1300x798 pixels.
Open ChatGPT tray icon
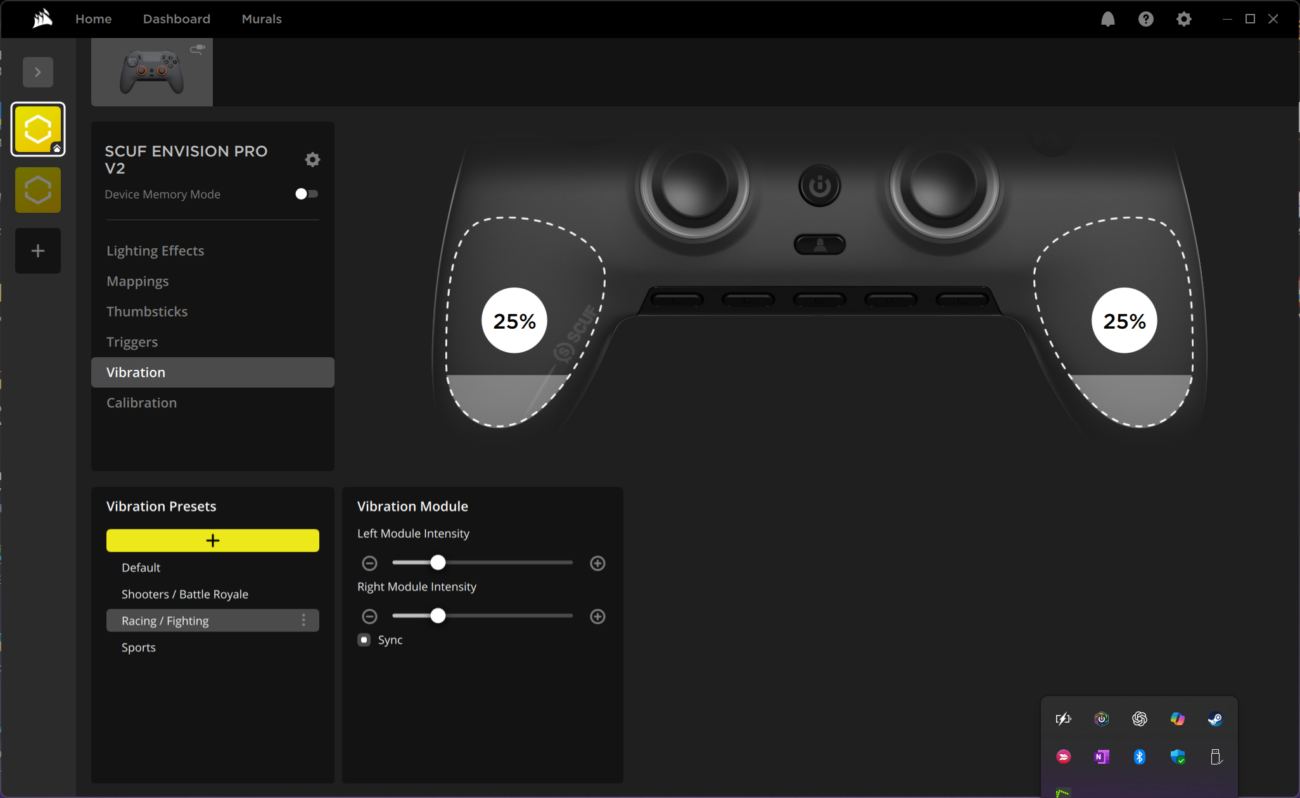coord(1139,719)
